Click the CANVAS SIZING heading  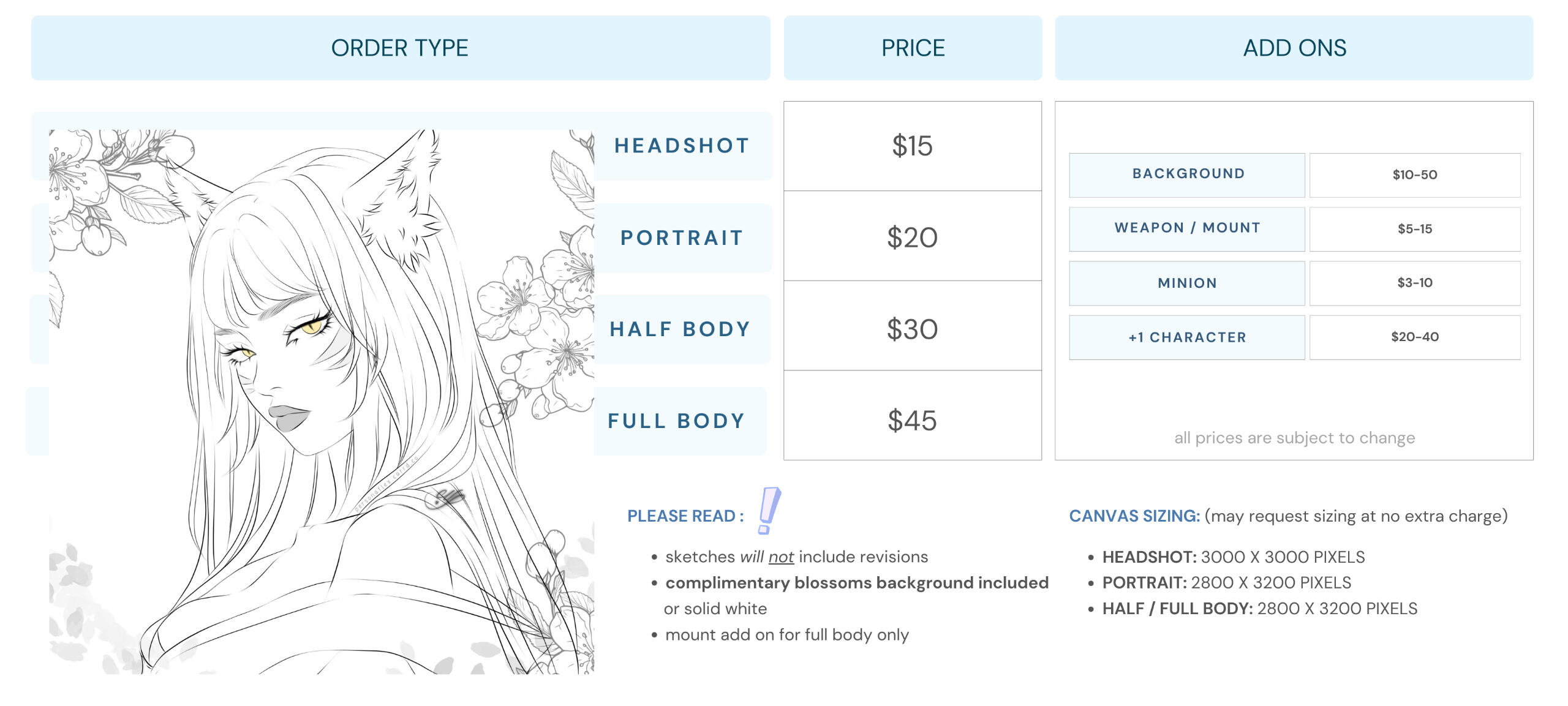pos(1134,516)
